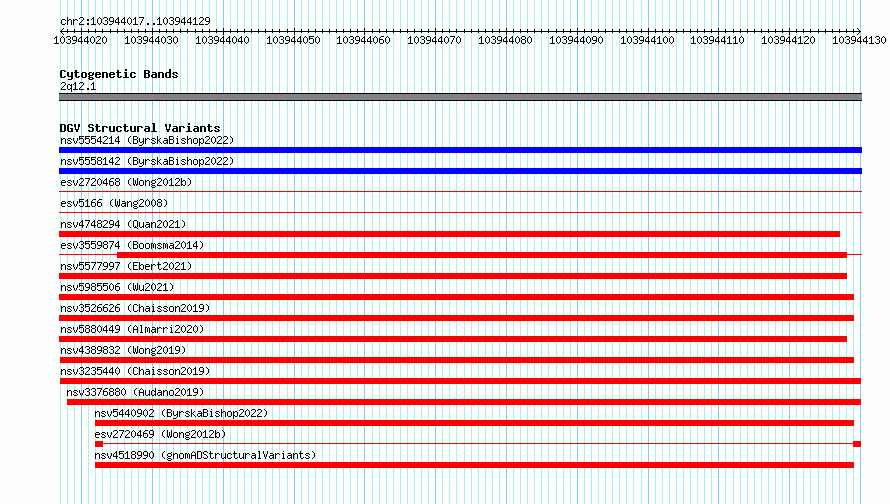Click ruler position 103944070
Screen dimensions: 890x504
point(435,40)
